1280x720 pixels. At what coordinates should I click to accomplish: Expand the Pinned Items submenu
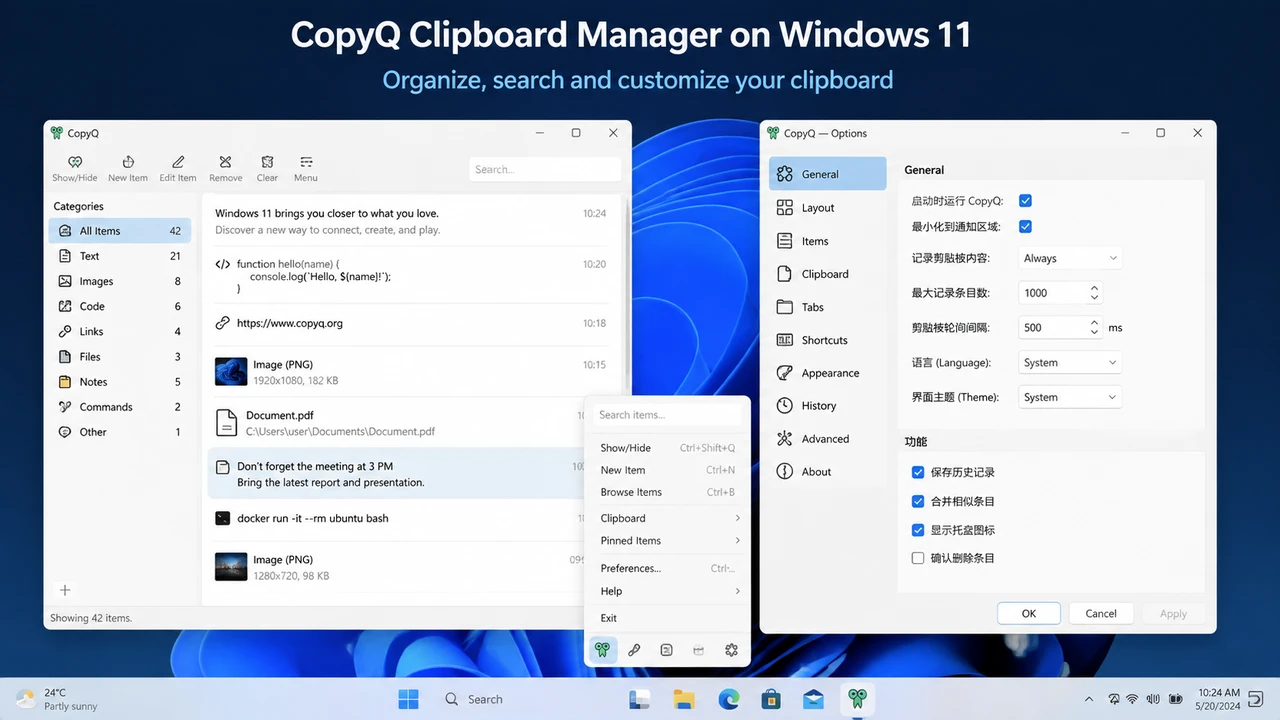coord(669,541)
